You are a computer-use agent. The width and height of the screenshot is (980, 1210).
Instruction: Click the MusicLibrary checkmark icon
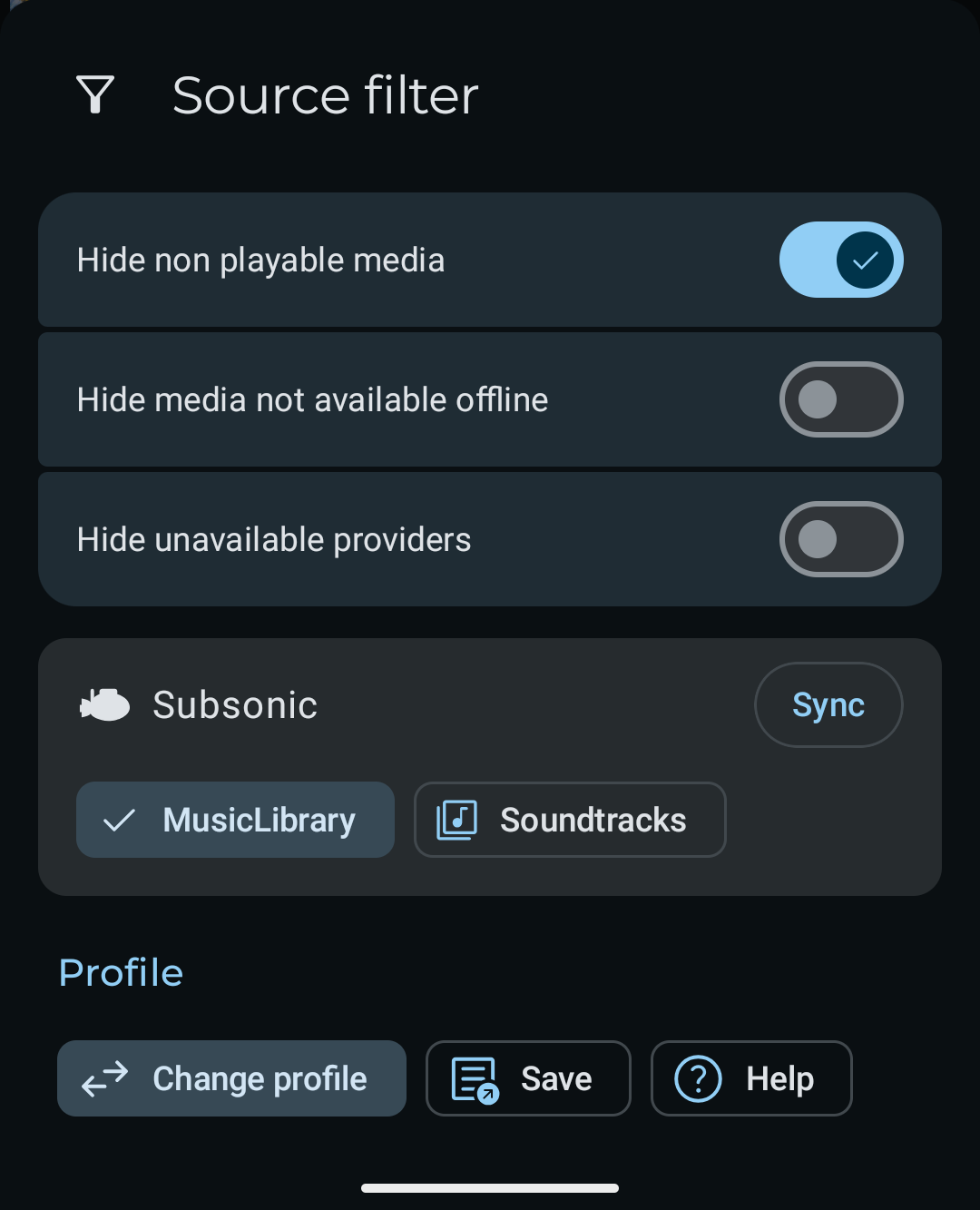tap(120, 821)
